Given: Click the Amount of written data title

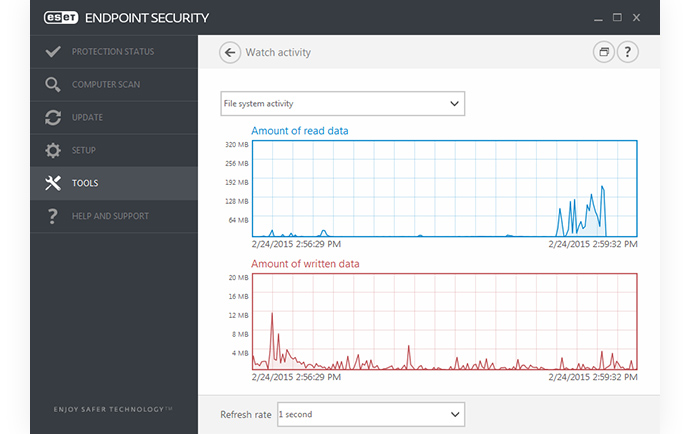Looking at the screenshot, I should pyautogui.click(x=305, y=264).
